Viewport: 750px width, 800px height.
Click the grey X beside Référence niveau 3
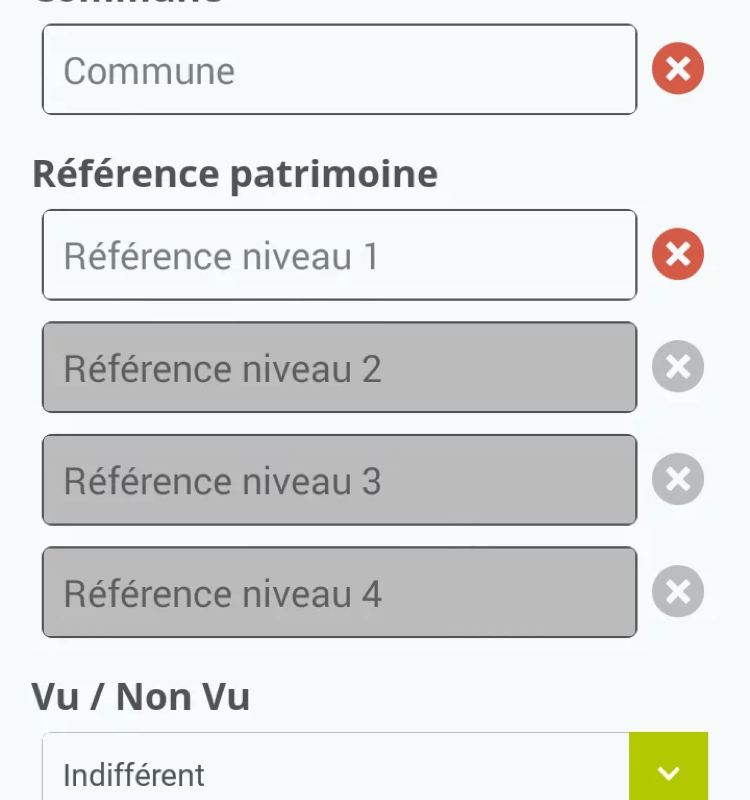[x=678, y=479]
